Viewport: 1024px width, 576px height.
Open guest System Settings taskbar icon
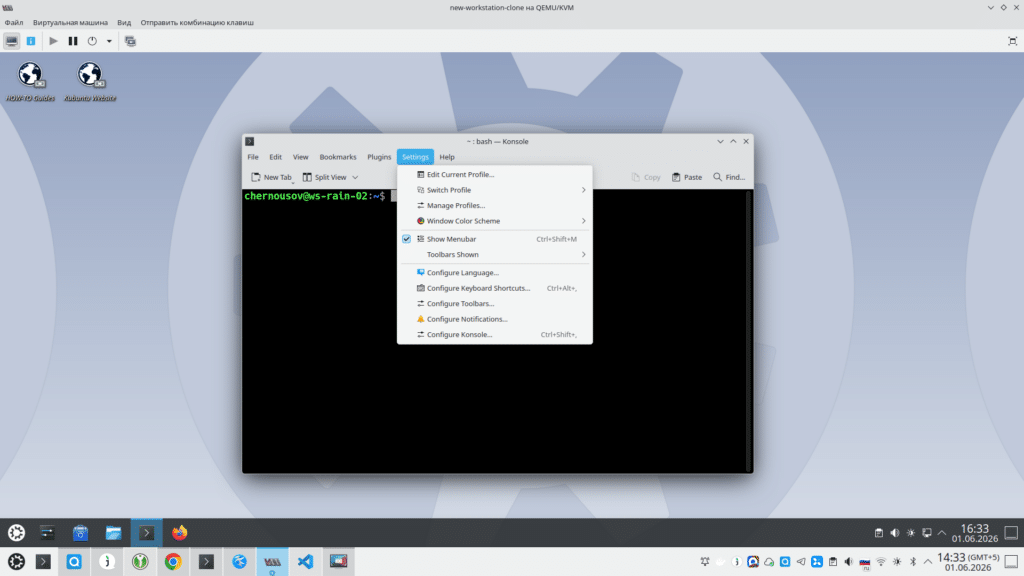coord(47,533)
